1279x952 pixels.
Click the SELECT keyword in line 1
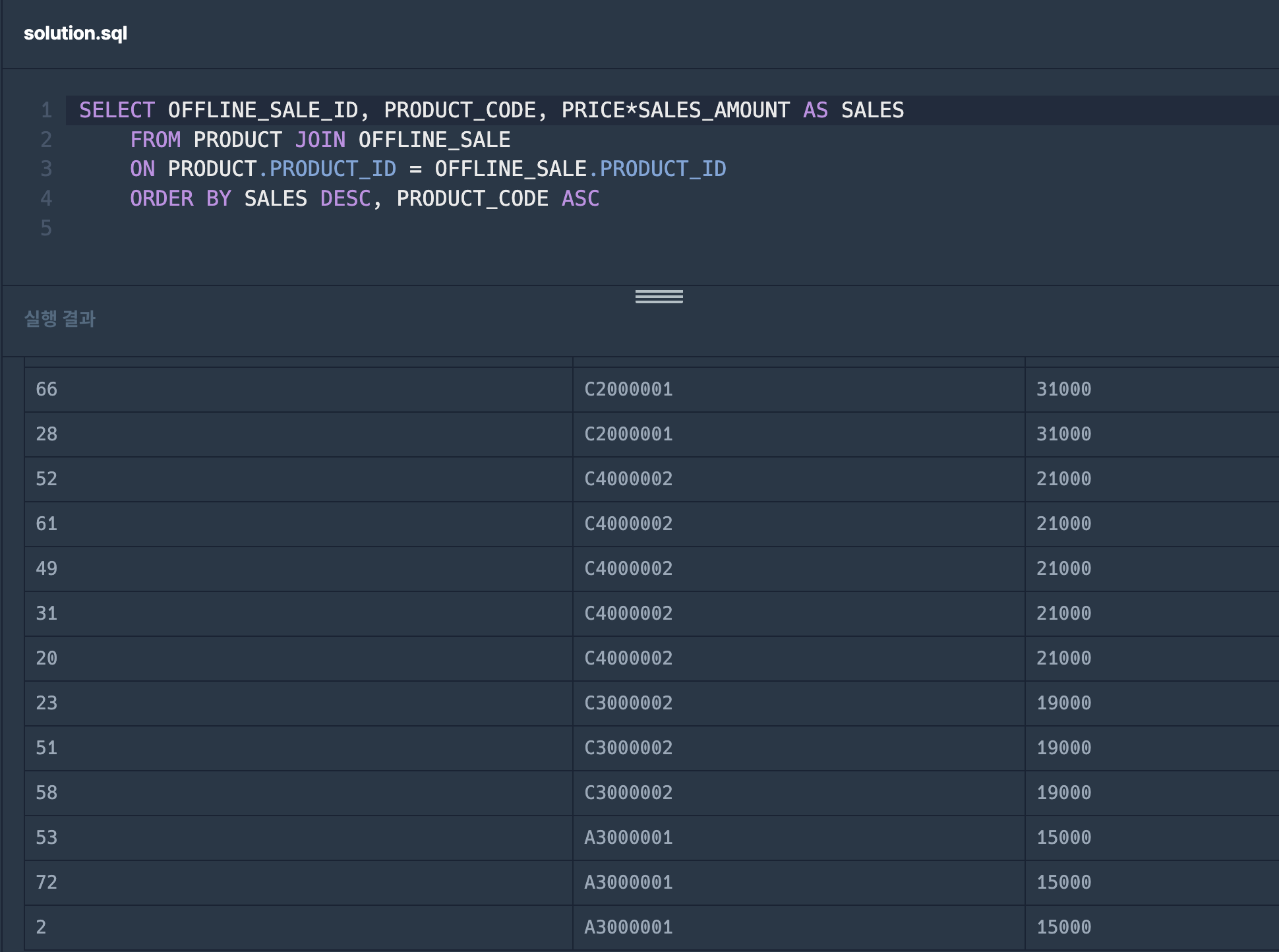(117, 110)
